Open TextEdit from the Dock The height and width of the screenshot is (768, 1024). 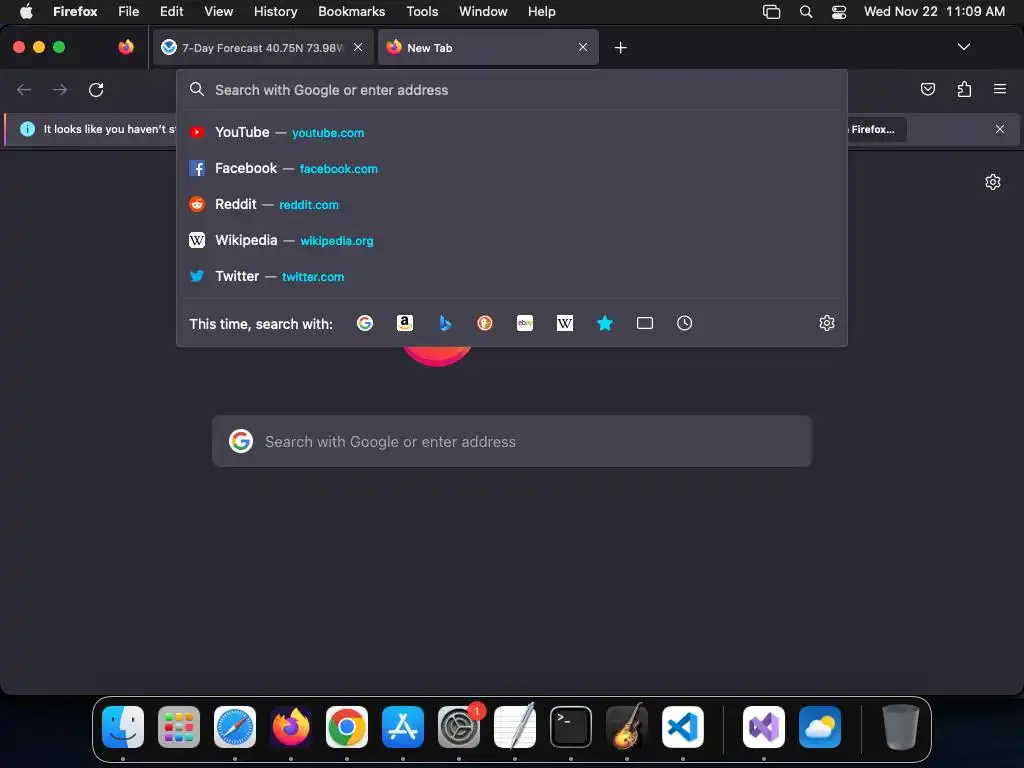point(515,727)
